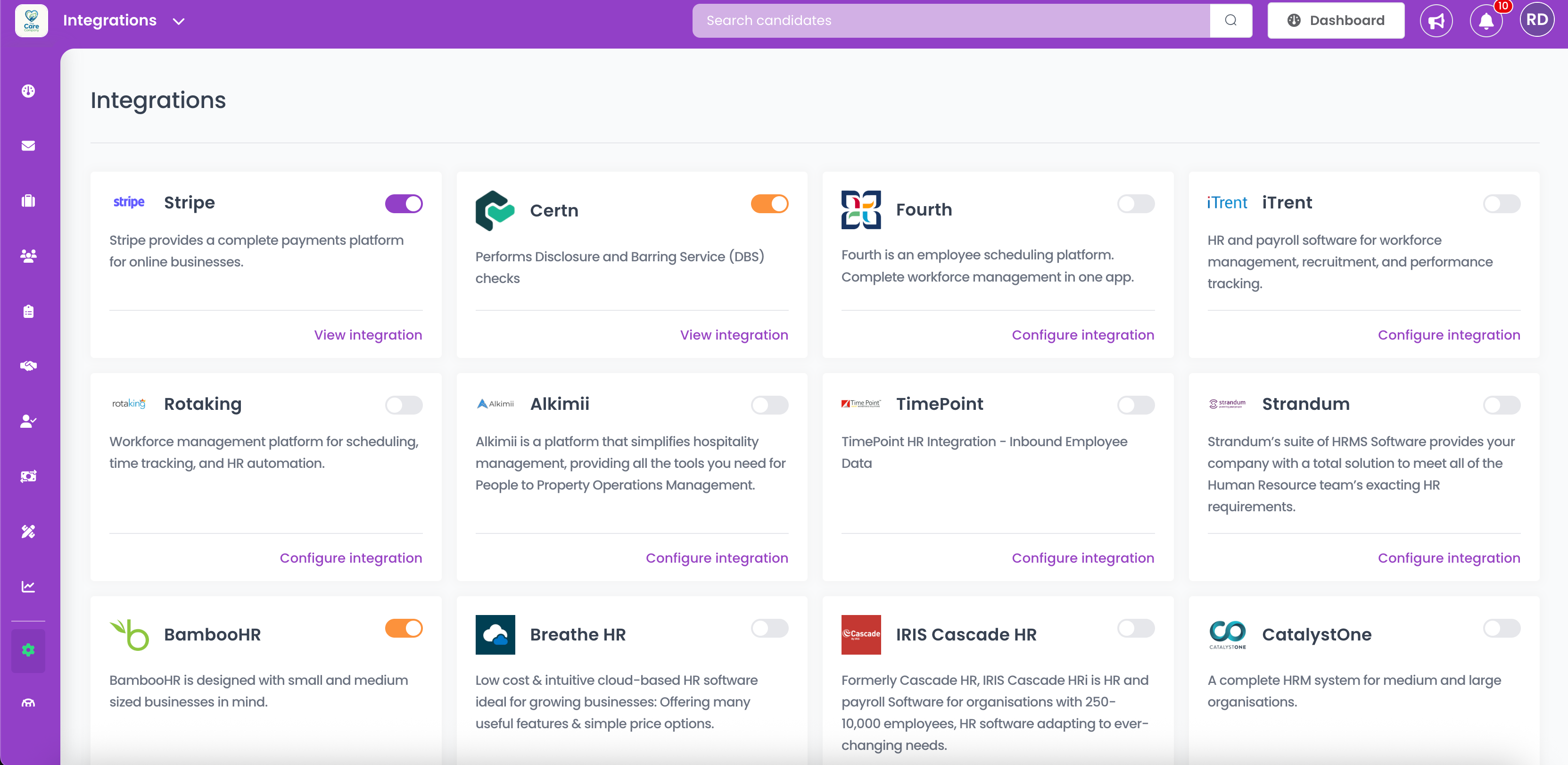Screen dimensions: 1568x765
Task: Click the Fourth logo on its card
Action: (x=861, y=209)
